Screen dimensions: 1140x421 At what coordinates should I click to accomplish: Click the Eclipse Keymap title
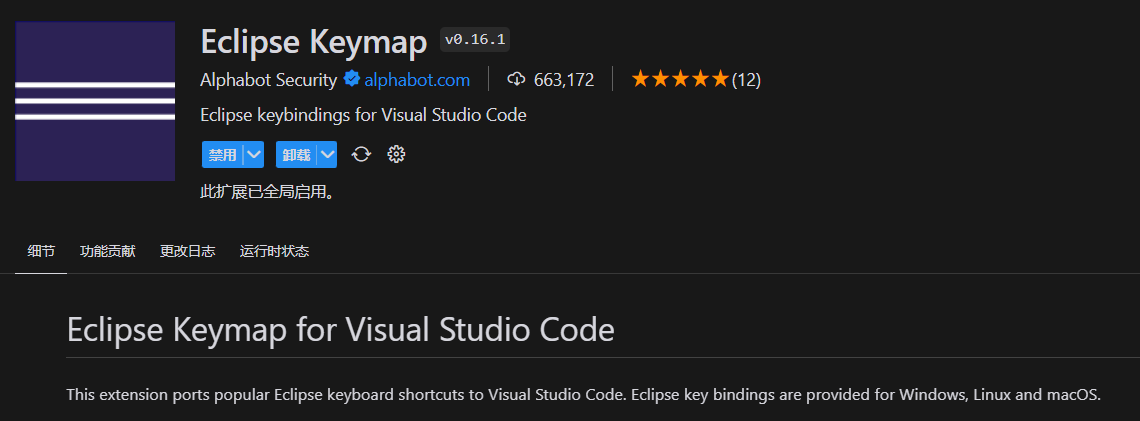pyautogui.click(x=314, y=42)
